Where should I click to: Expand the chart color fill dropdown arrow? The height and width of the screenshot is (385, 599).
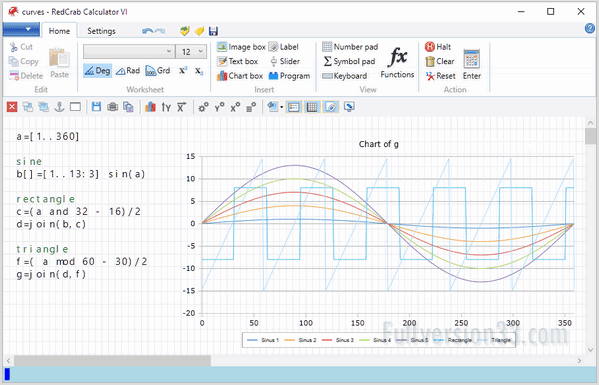(x=282, y=107)
